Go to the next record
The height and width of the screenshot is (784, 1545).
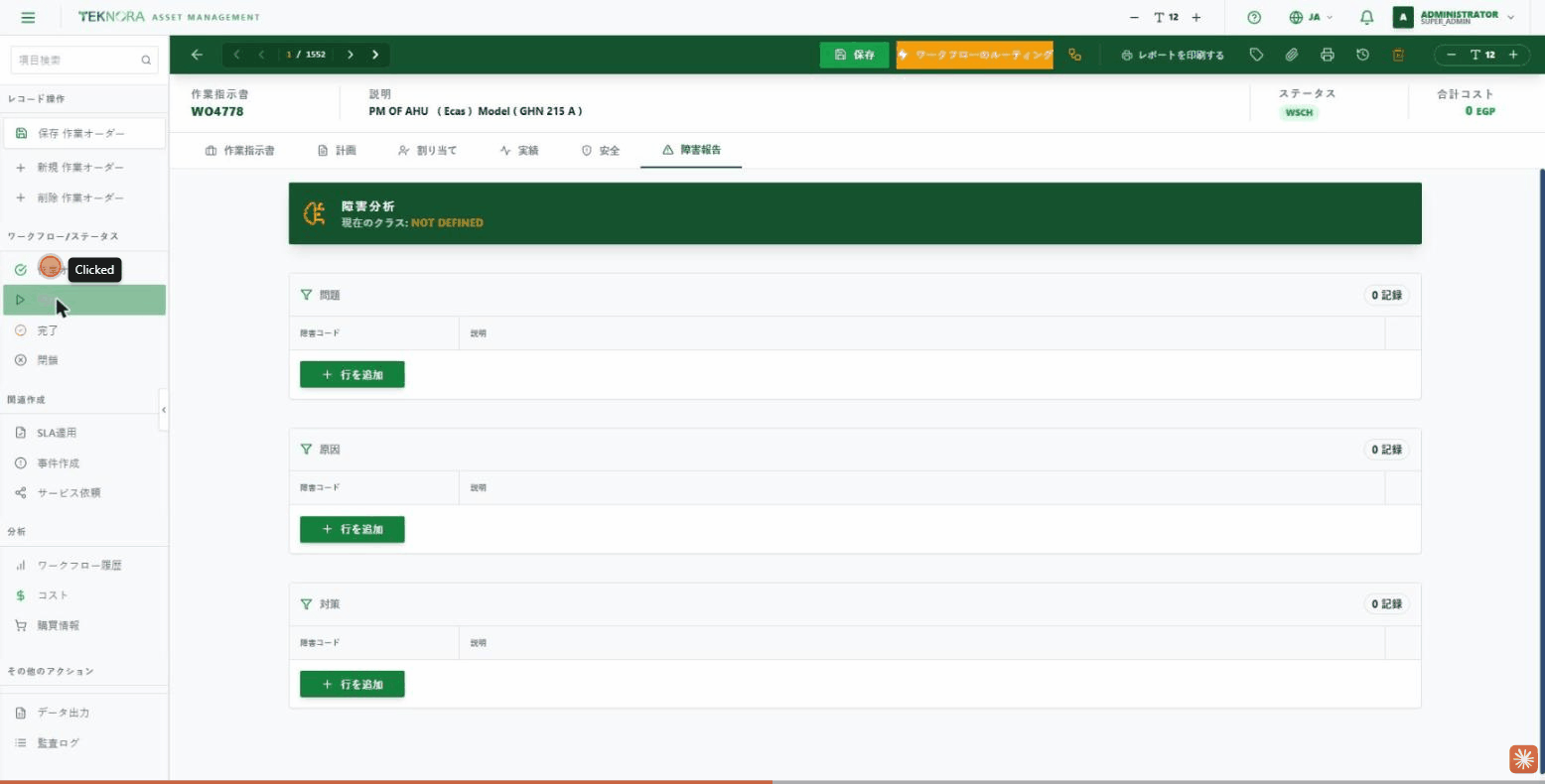tap(351, 55)
